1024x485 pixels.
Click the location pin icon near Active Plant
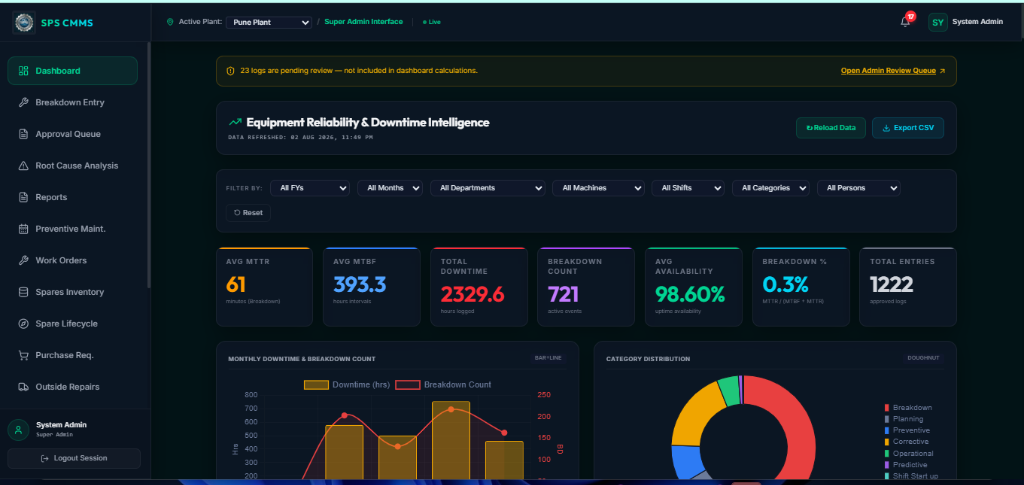point(170,22)
